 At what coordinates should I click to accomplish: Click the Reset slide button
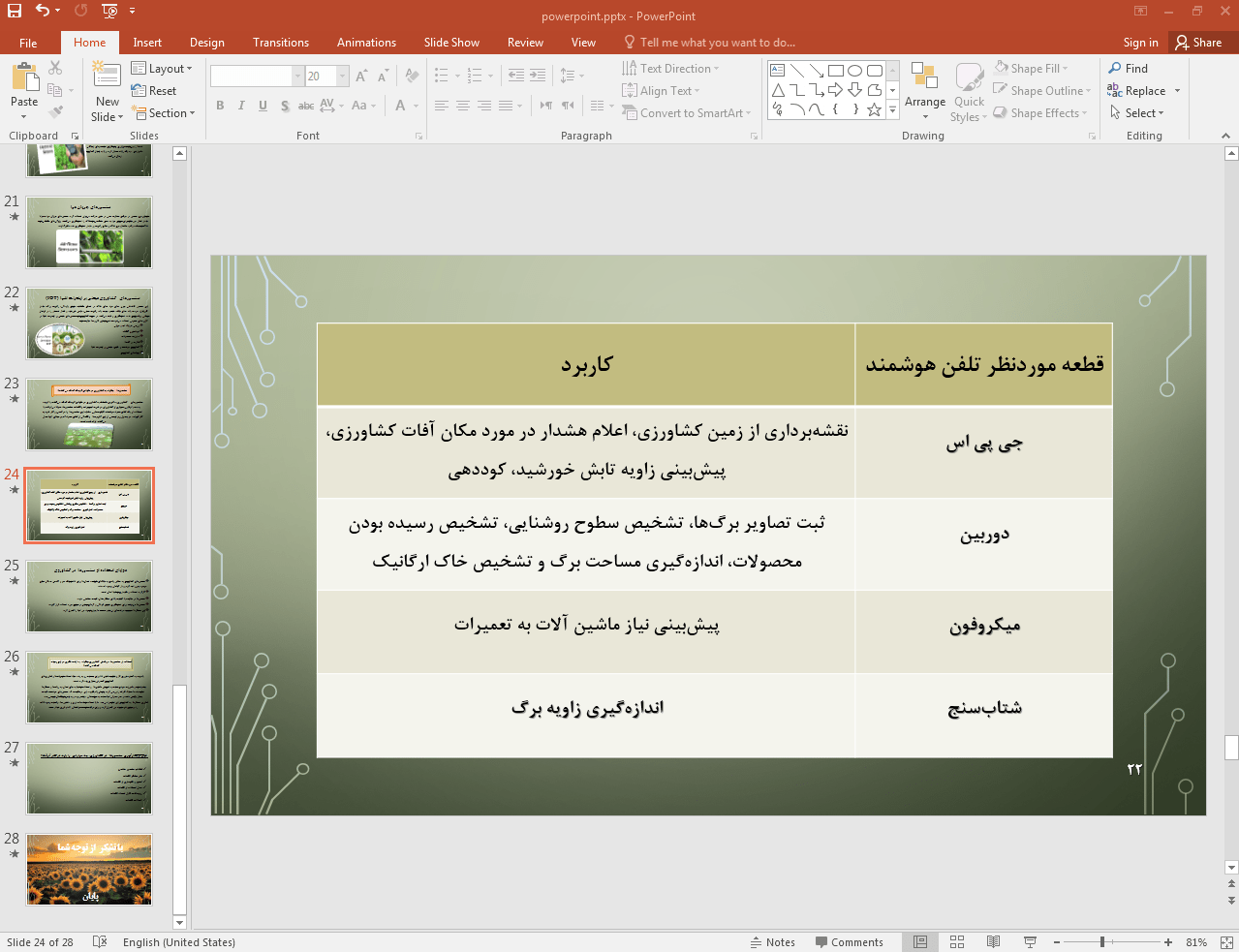point(154,91)
